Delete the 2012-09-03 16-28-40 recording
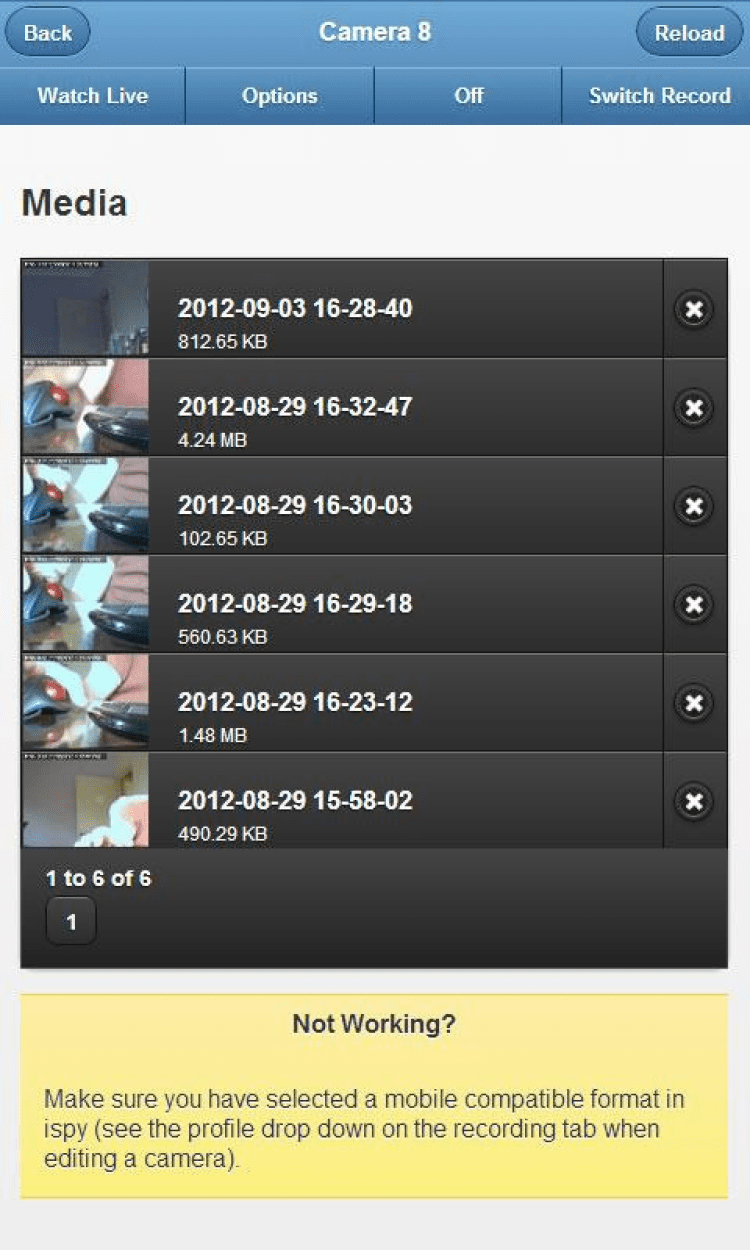This screenshot has width=750, height=1250. coord(694,309)
